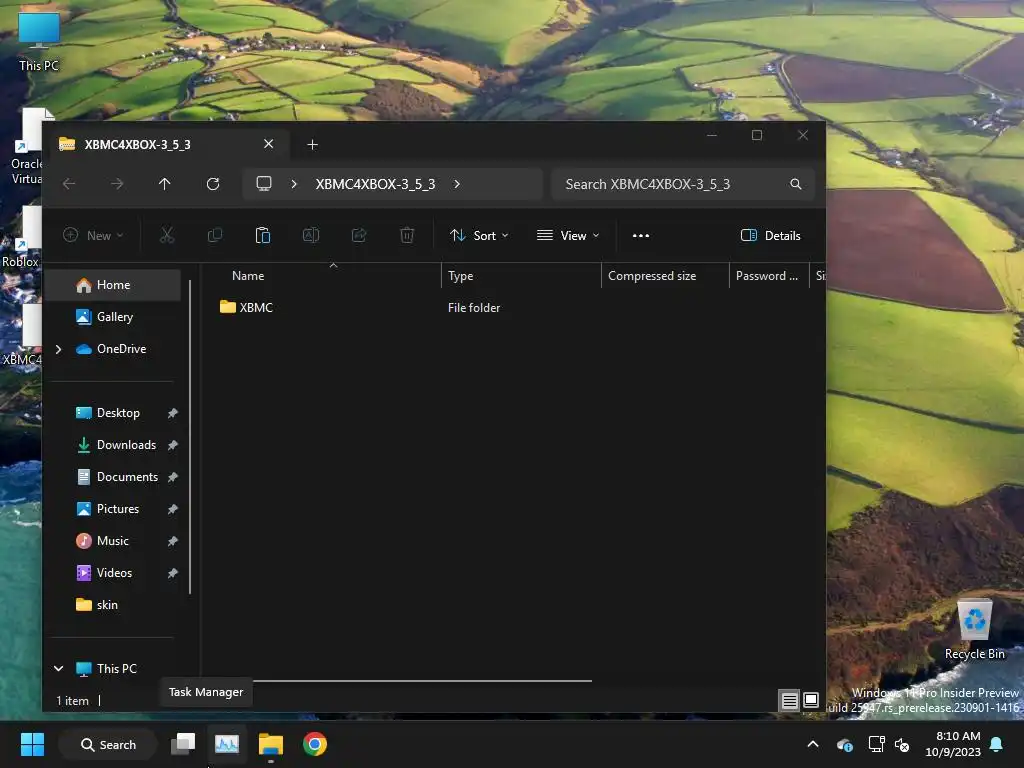Launch Google Chrome from the taskbar
Screen dimensions: 1024x768
[x=315, y=744]
